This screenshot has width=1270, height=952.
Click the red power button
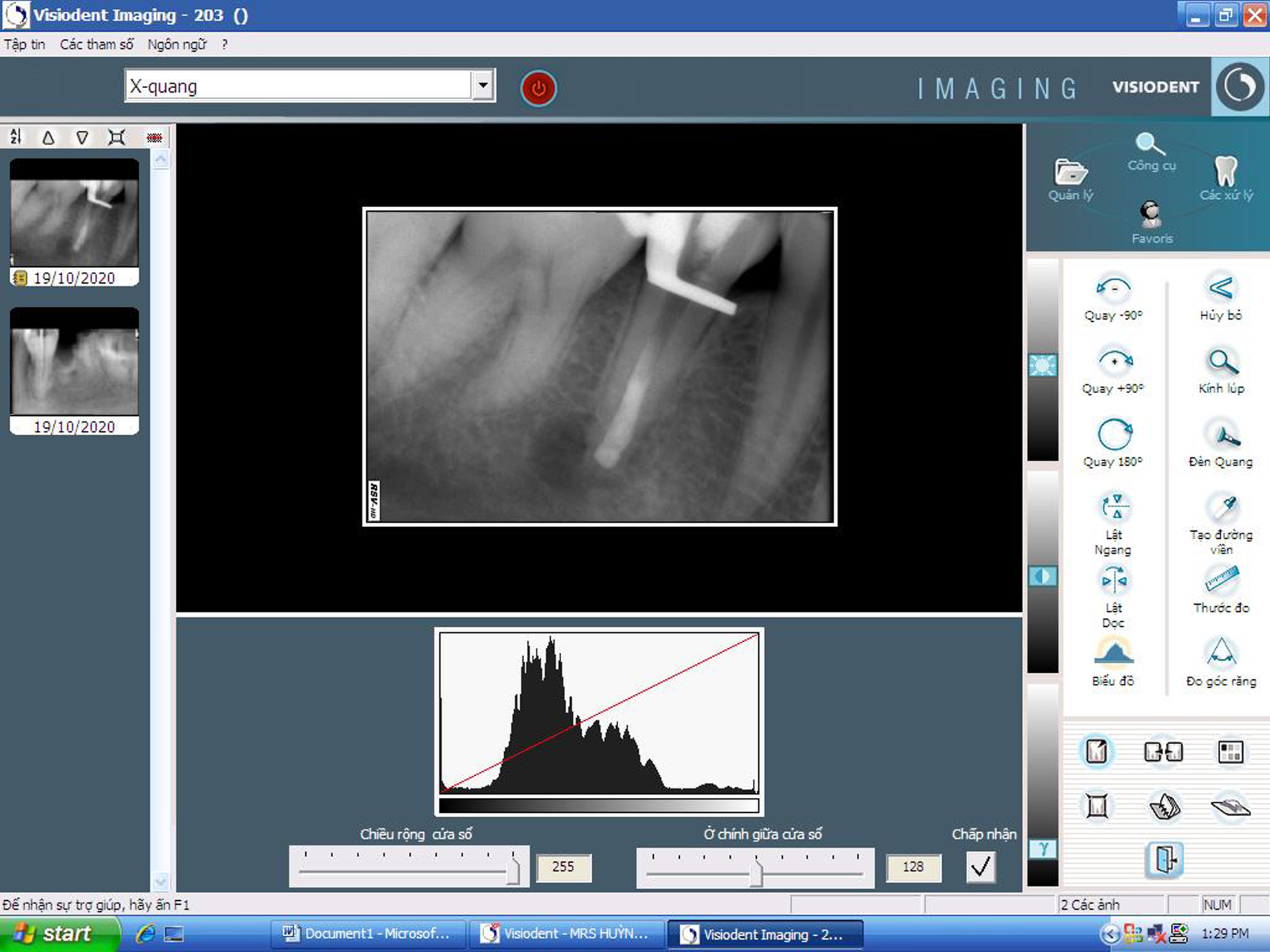click(538, 88)
